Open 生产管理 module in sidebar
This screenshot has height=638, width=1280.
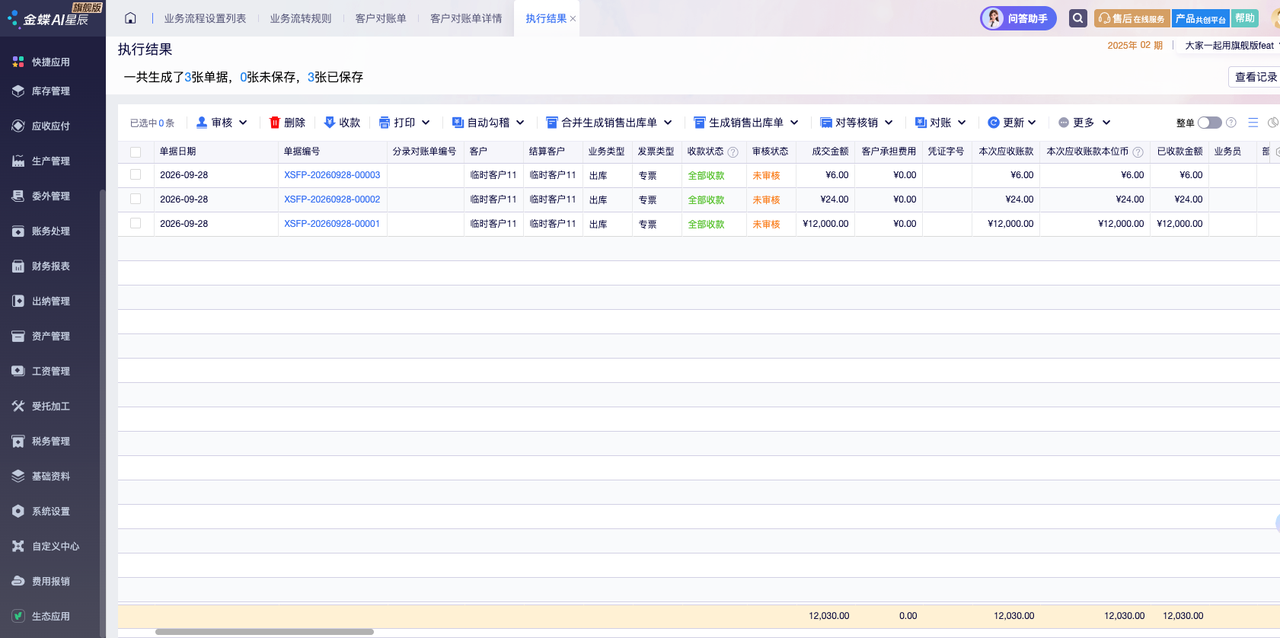coord(40,161)
